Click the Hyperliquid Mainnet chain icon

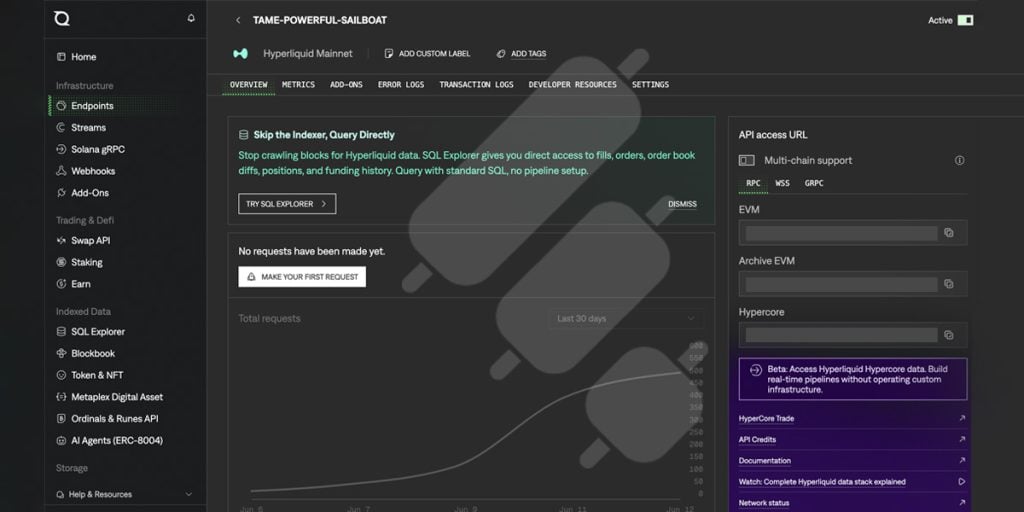pyautogui.click(x=240, y=54)
